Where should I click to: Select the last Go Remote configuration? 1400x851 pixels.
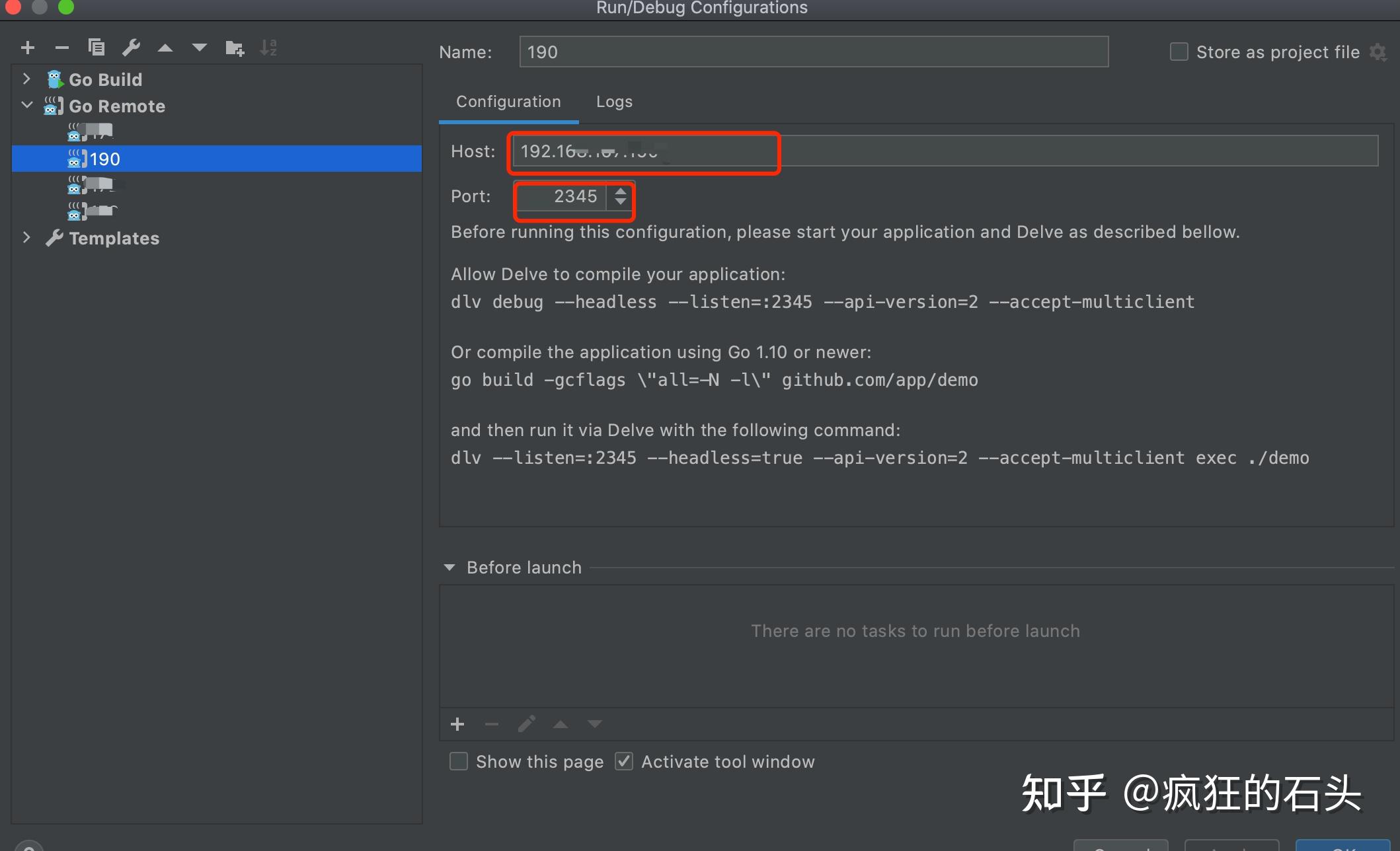point(217,211)
